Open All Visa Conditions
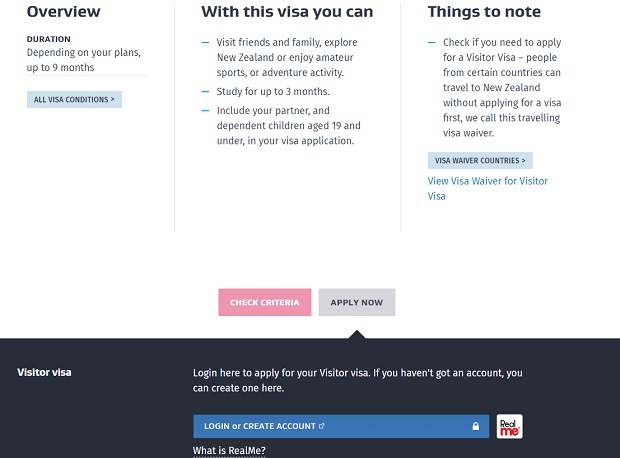 pyautogui.click(x=74, y=100)
